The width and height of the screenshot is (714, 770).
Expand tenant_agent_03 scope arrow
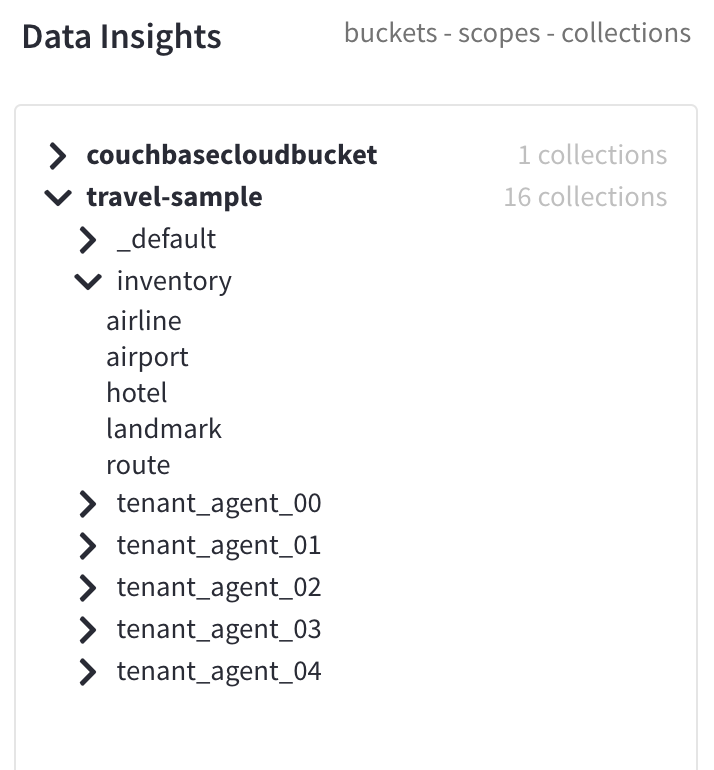click(89, 630)
